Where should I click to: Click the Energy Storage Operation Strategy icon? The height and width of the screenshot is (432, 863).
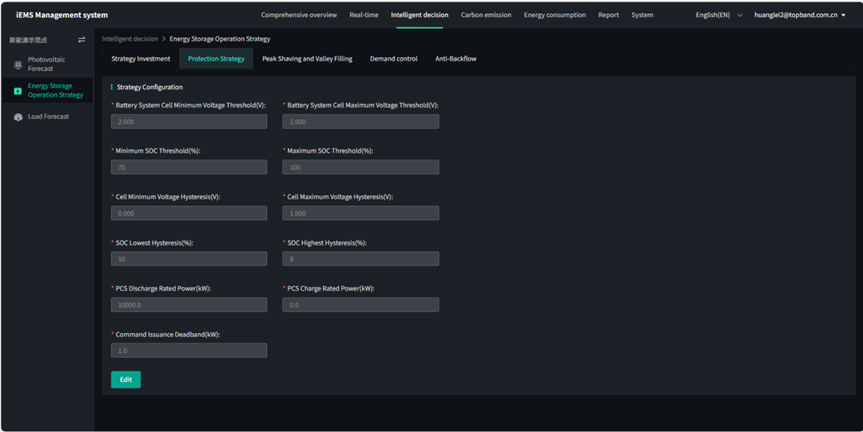coord(18,91)
